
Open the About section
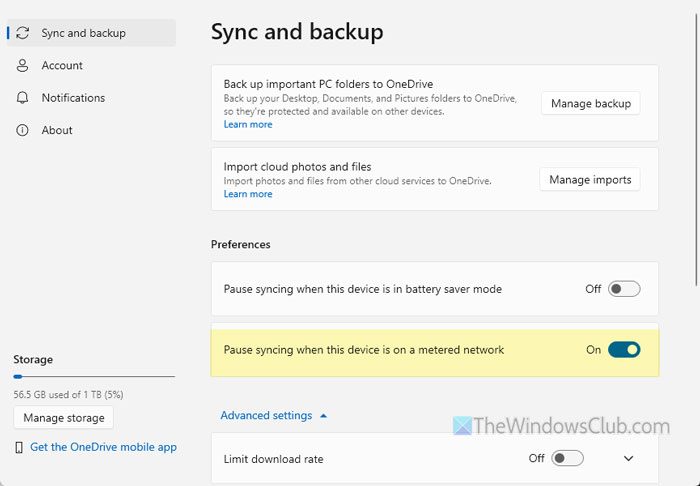[x=57, y=130]
